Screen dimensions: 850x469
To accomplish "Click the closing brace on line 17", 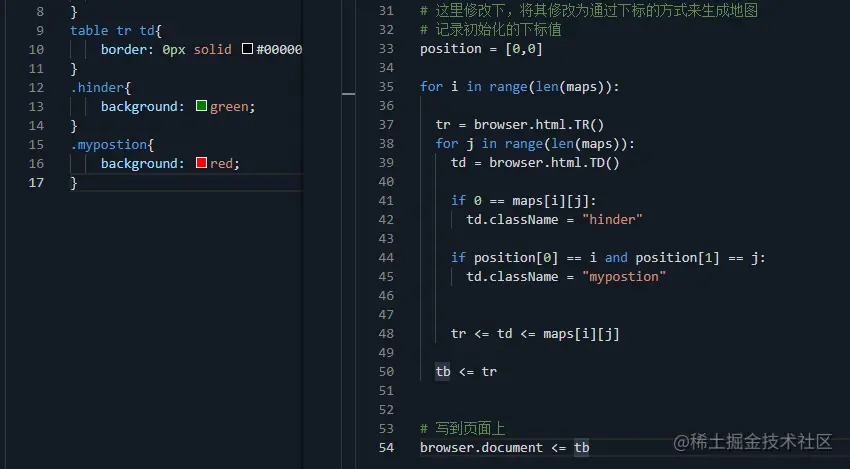I will [x=74, y=183].
